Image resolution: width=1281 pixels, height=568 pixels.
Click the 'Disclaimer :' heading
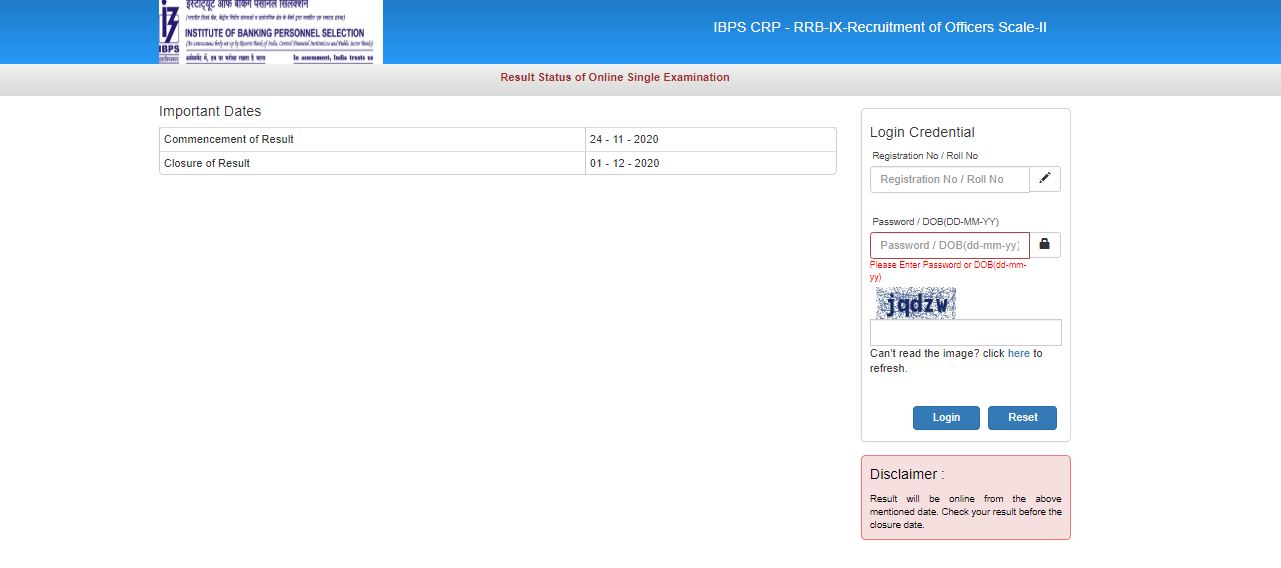click(907, 474)
